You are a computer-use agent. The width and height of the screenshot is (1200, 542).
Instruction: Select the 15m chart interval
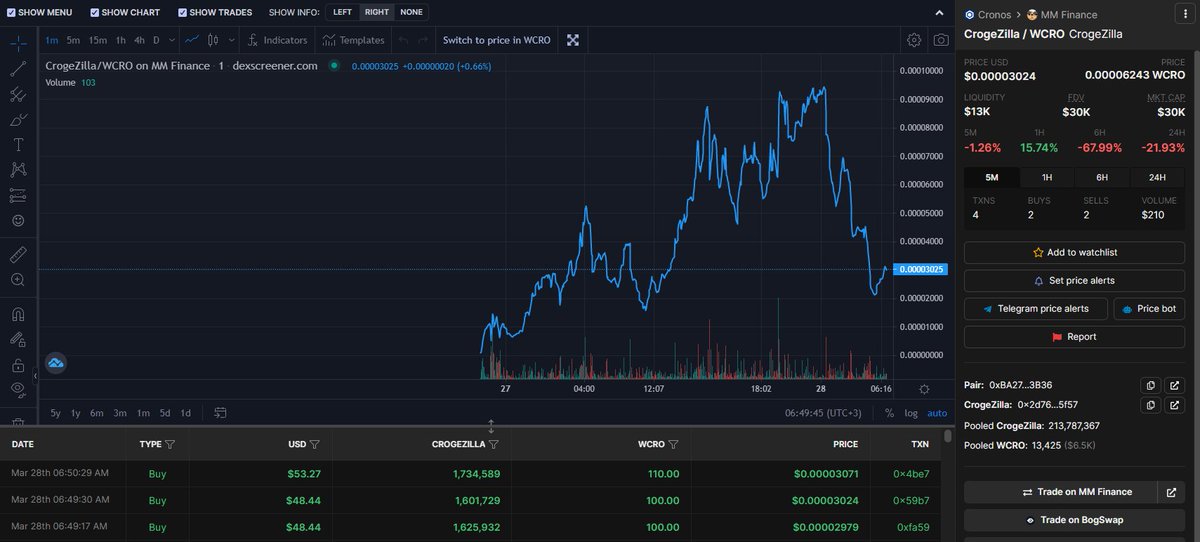point(97,40)
